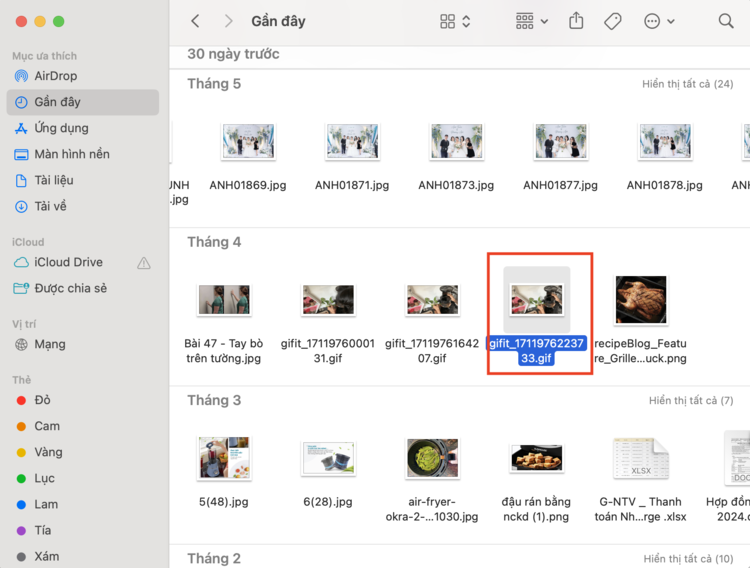Select the Đỏ red tag
The height and width of the screenshot is (568, 750).
click(83, 400)
